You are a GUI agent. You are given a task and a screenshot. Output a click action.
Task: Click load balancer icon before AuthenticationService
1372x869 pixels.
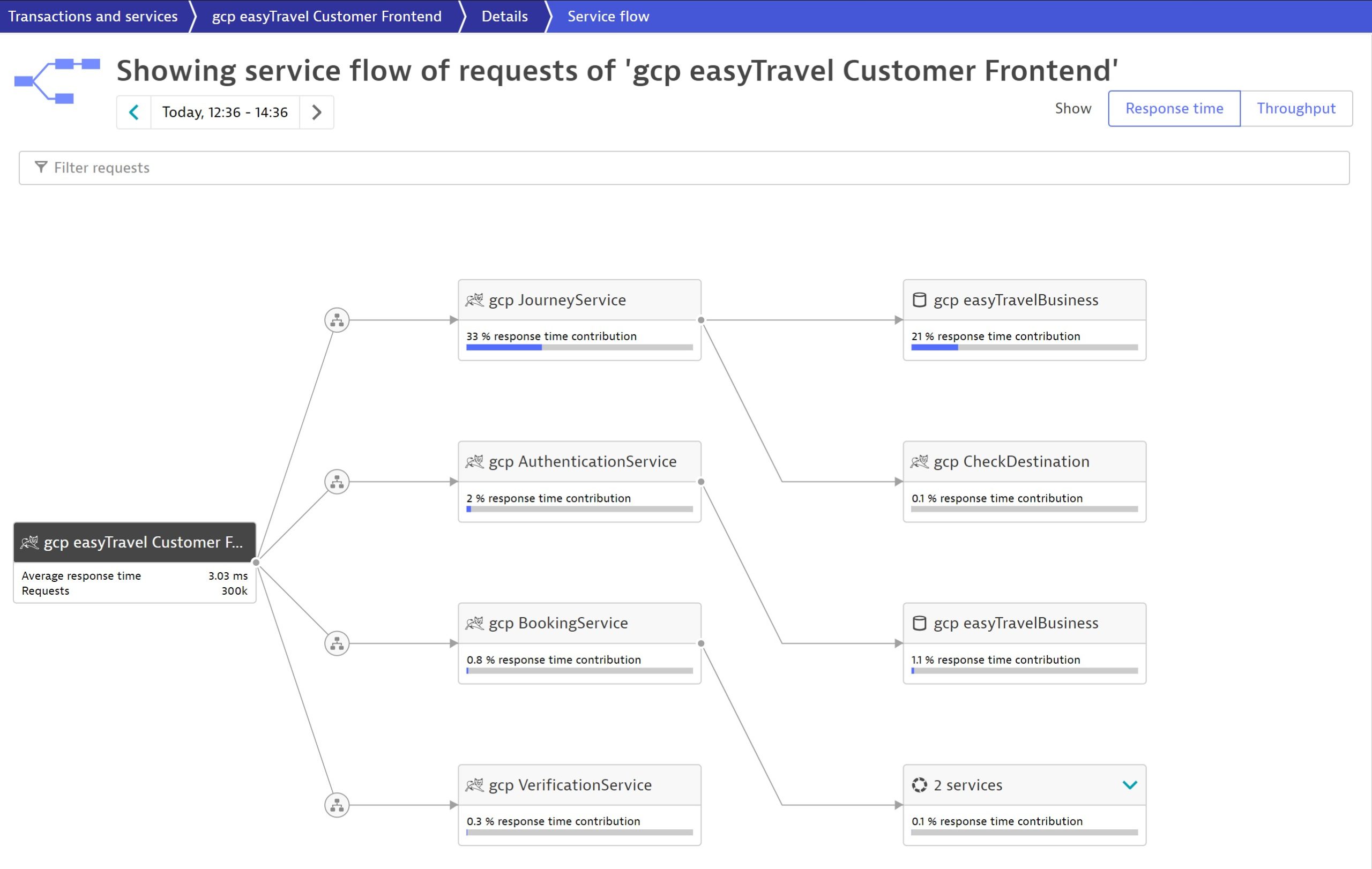pyautogui.click(x=337, y=482)
